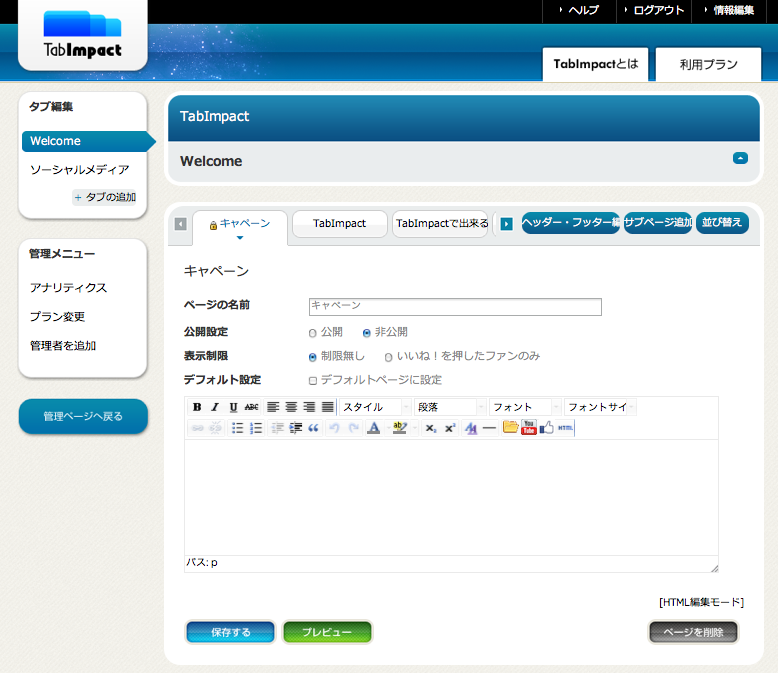Screen dimensions: 778x673
Task: Open the text color picker in the toolbar
Action: coord(373,428)
